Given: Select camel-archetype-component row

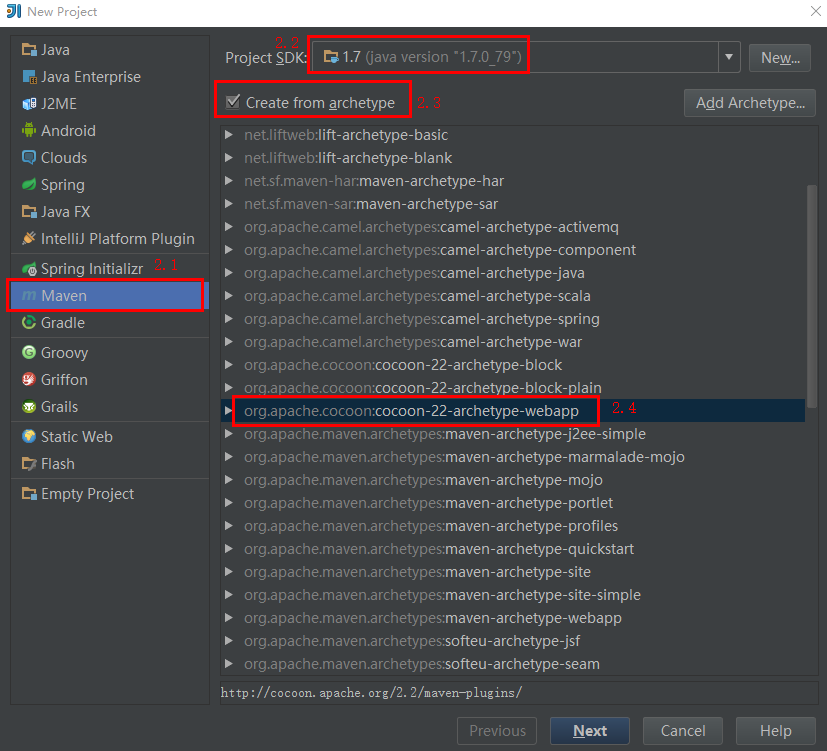Looking at the screenshot, I should coord(513,250).
